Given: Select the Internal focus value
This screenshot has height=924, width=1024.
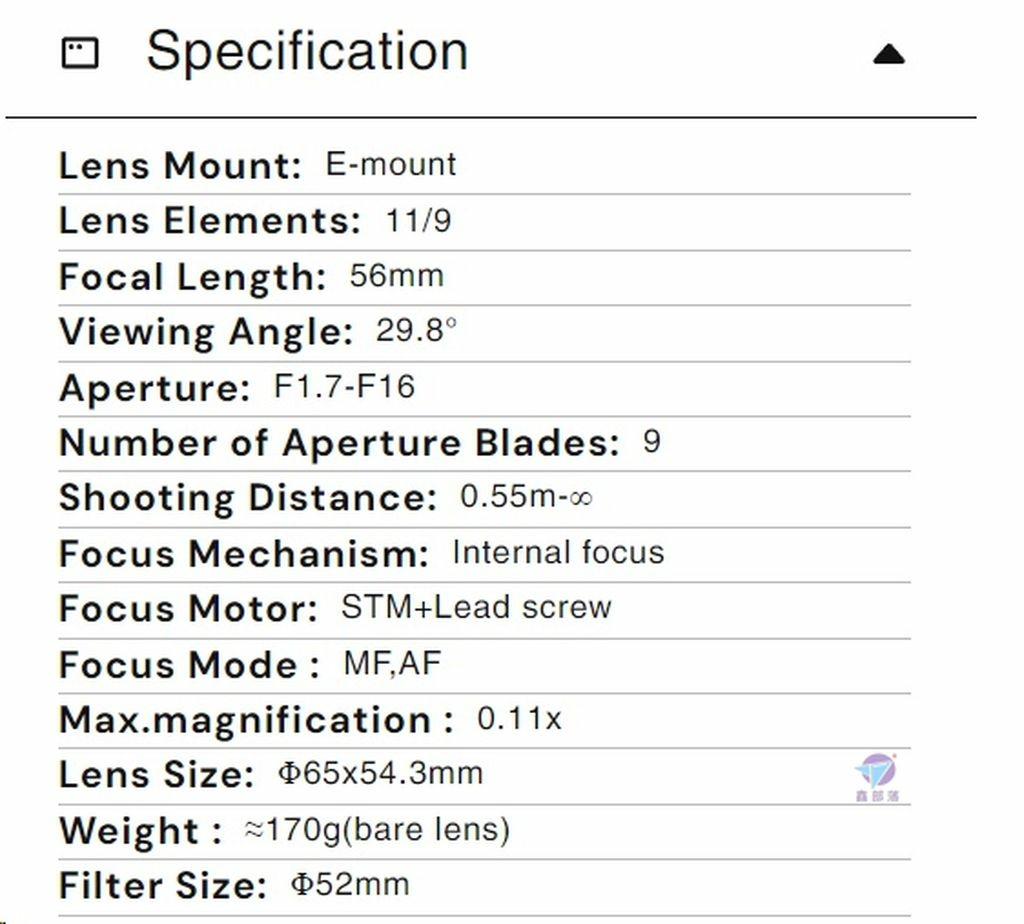Looking at the screenshot, I should coord(558,552).
